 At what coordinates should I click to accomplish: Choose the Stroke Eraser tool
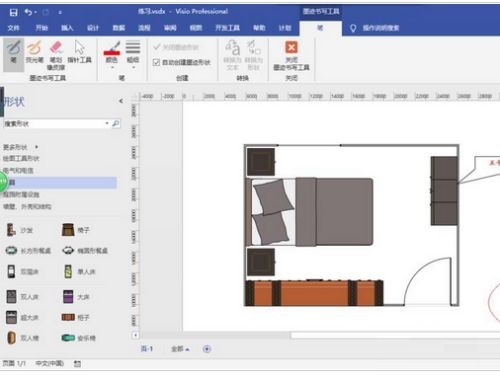point(56,55)
